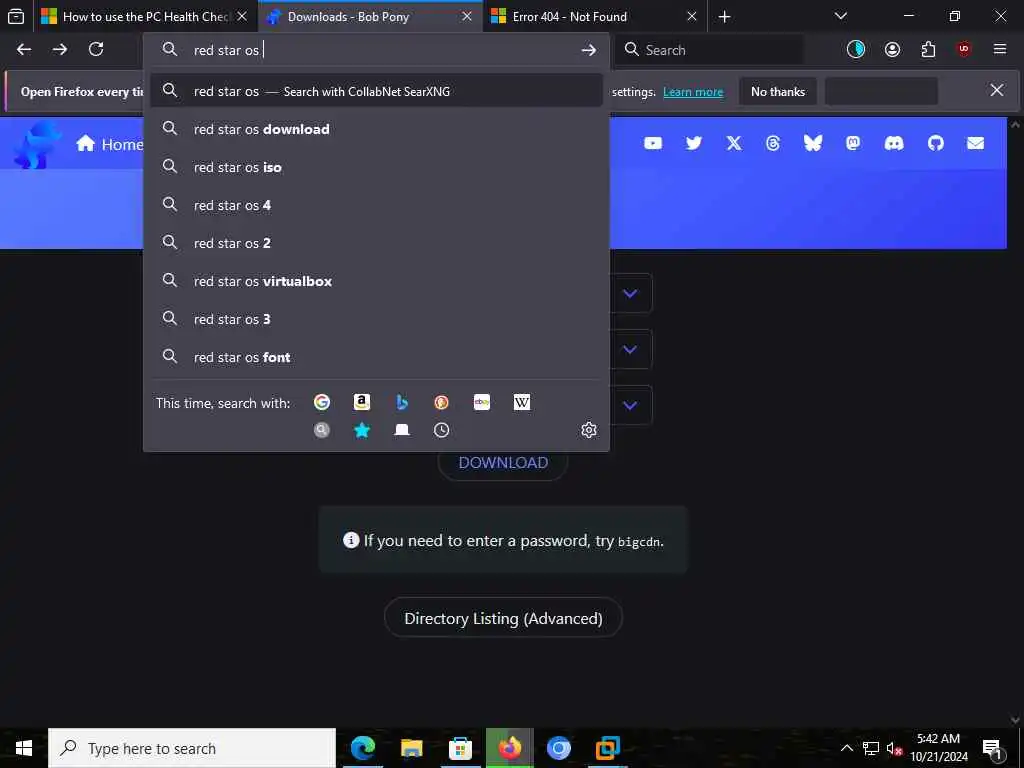Click the DOWNLOAD button
Screen dimensions: 1024x768
pos(503,462)
